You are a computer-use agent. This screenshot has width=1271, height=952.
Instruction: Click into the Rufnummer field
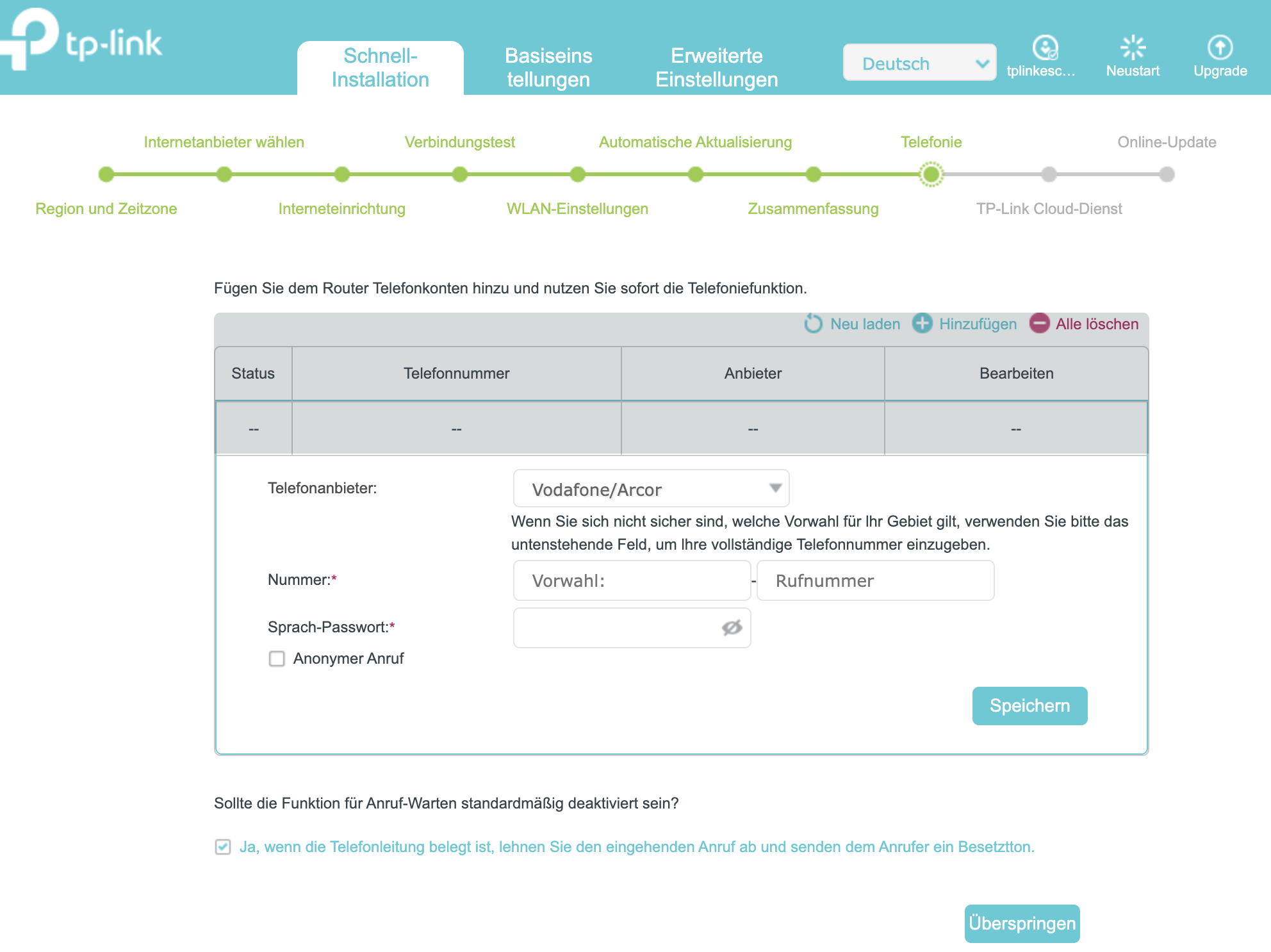(875, 580)
